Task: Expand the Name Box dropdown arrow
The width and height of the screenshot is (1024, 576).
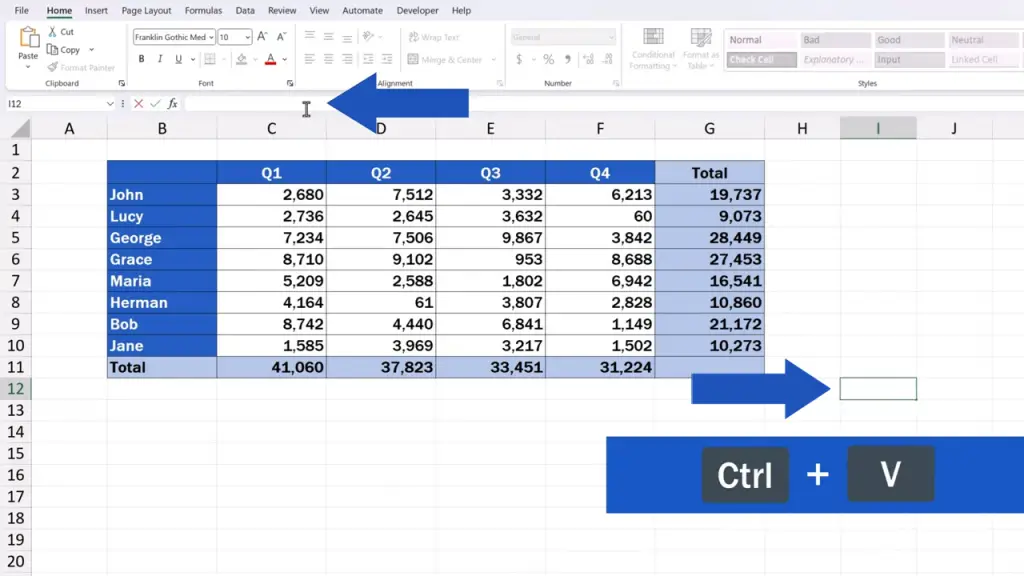Action: 110,104
